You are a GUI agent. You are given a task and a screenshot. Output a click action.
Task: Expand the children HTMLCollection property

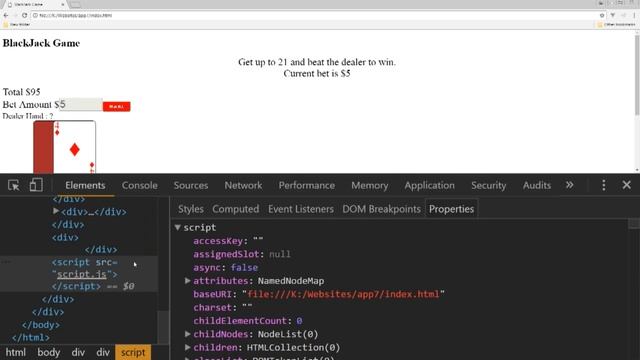point(187,347)
